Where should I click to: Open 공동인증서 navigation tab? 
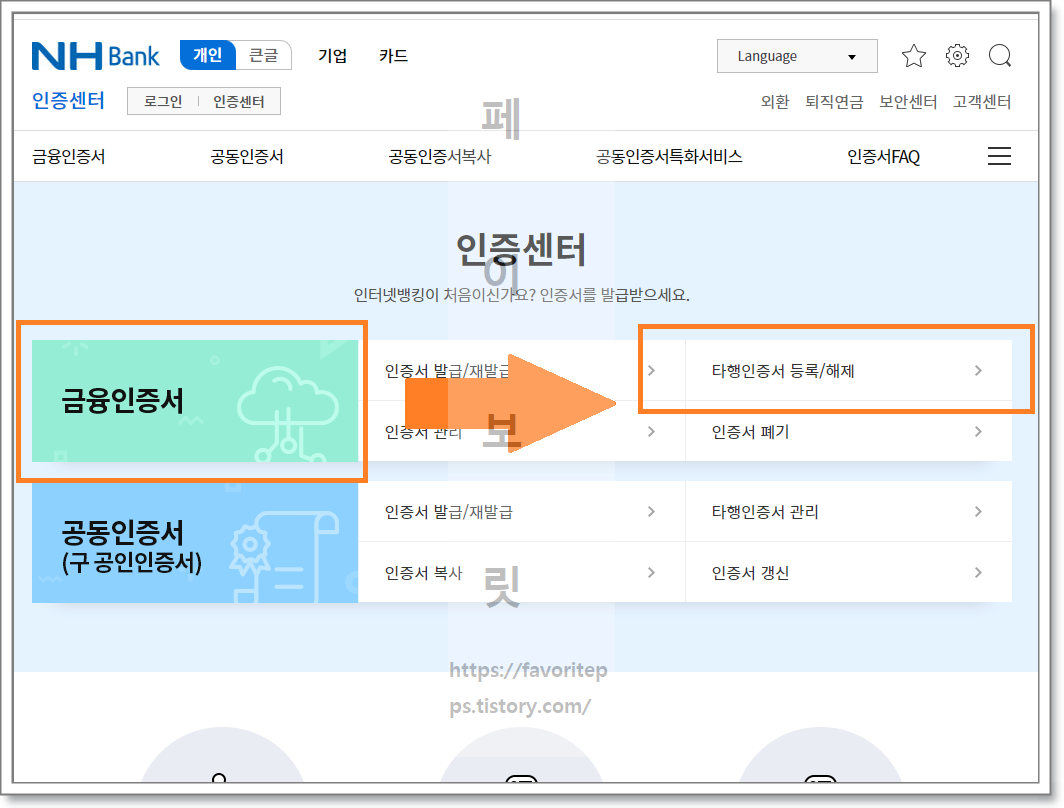coord(246,157)
